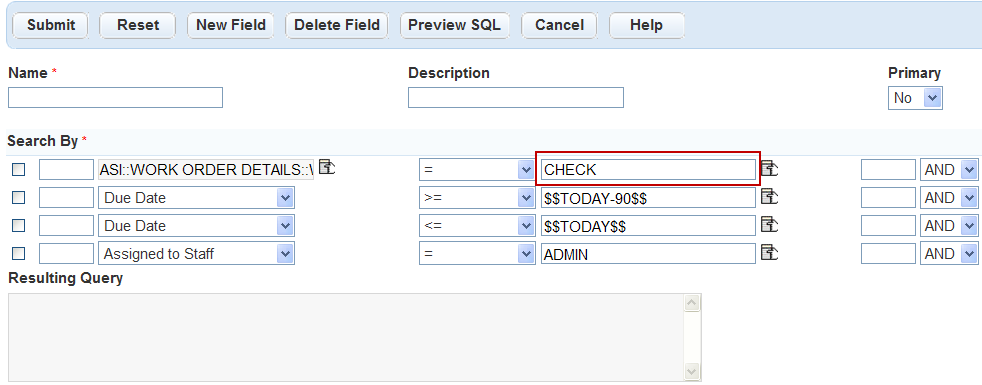Select the checkbox on the Assigned to Staff row
Screen dimensions: 982x385
19,254
